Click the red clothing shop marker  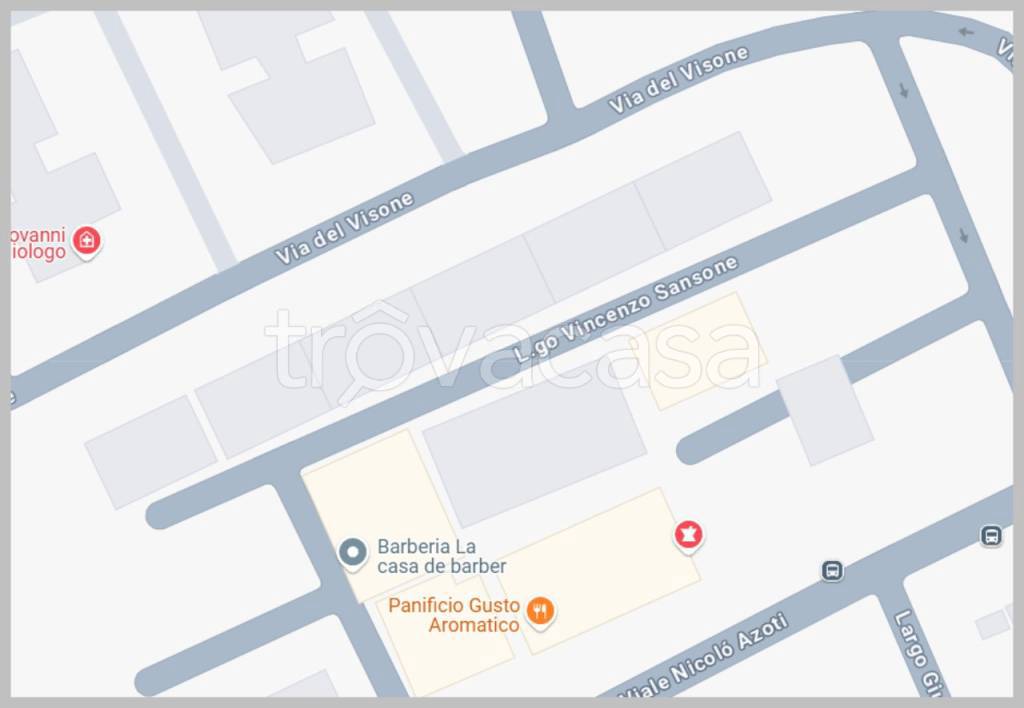[x=688, y=536]
